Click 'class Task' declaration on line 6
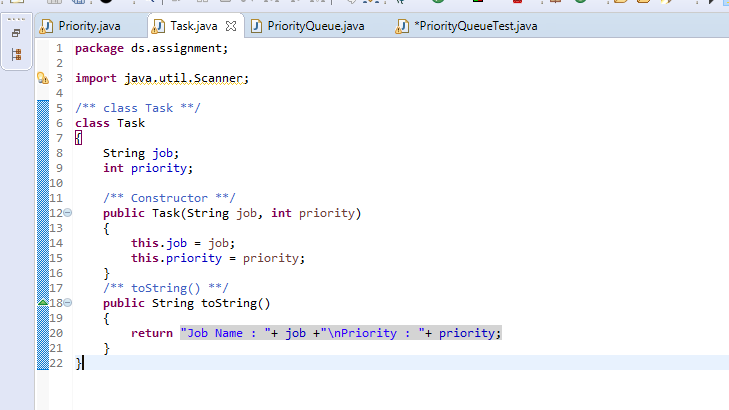Screen dimensions: 729x410 pyautogui.click(x=110, y=123)
